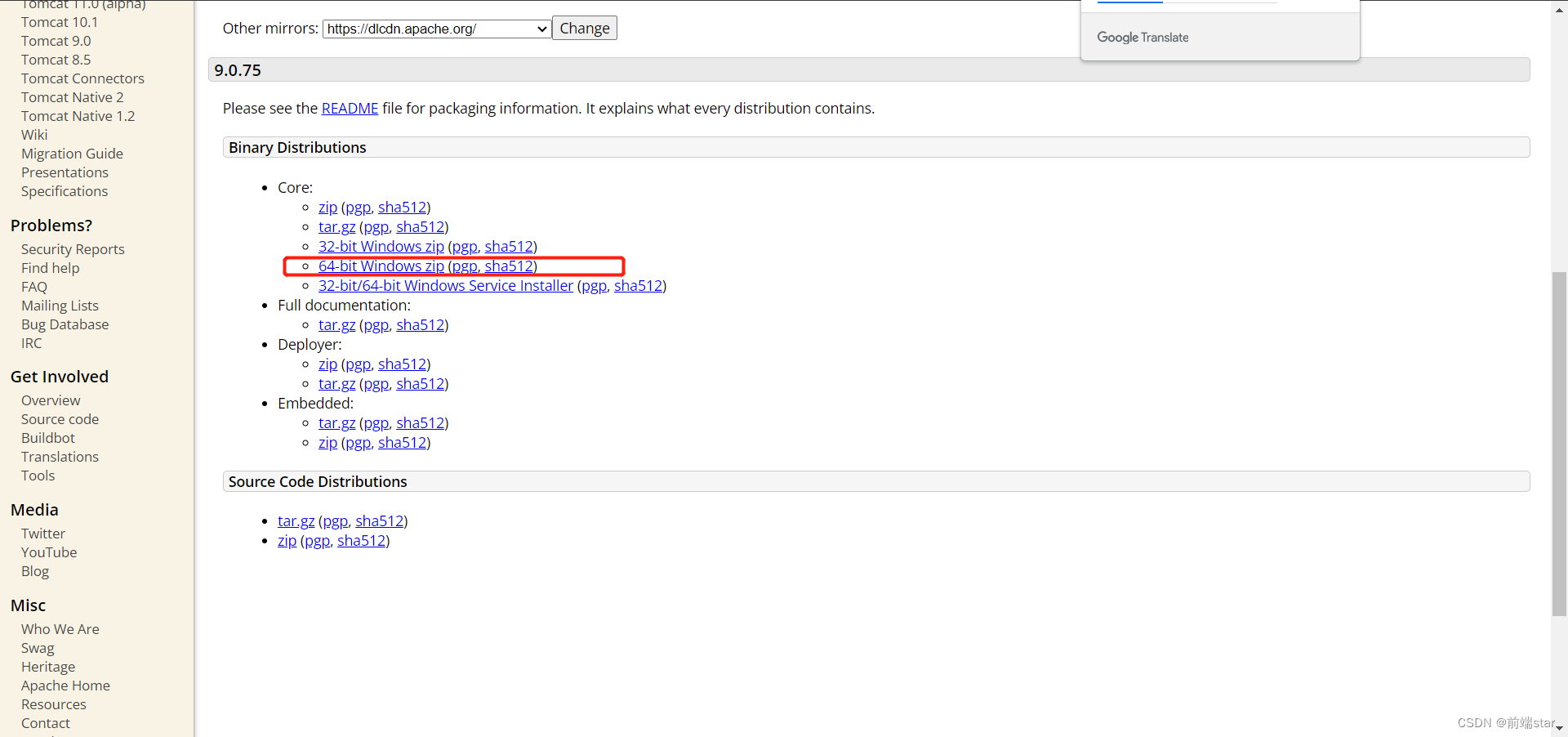Open Tools sidebar link
This screenshot has width=1568, height=737.
tap(38, 476)
